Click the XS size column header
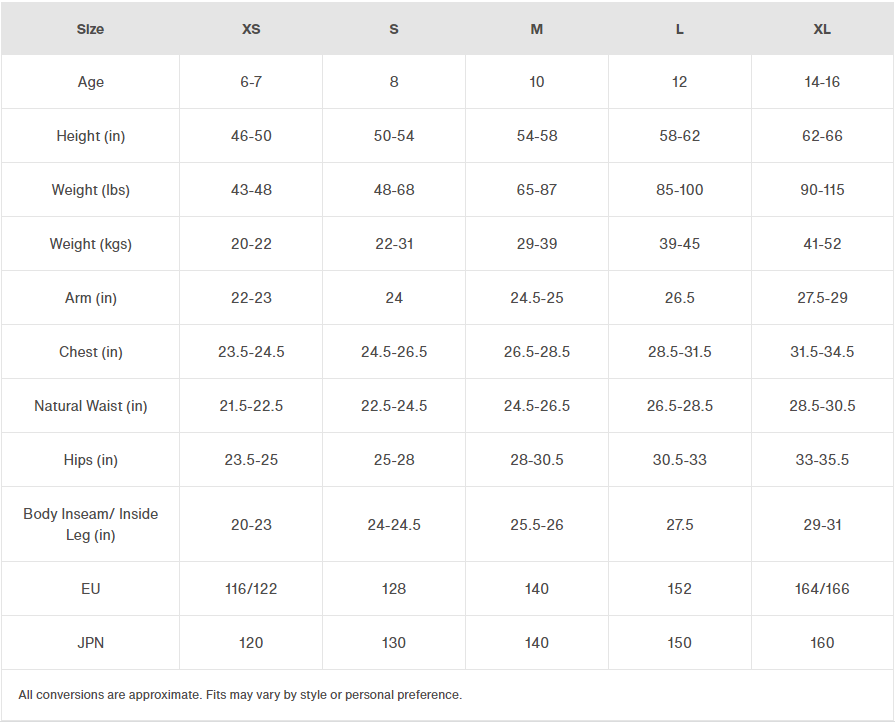The width and height of the screenshot is (895, 722). click(x=251, y=29)
